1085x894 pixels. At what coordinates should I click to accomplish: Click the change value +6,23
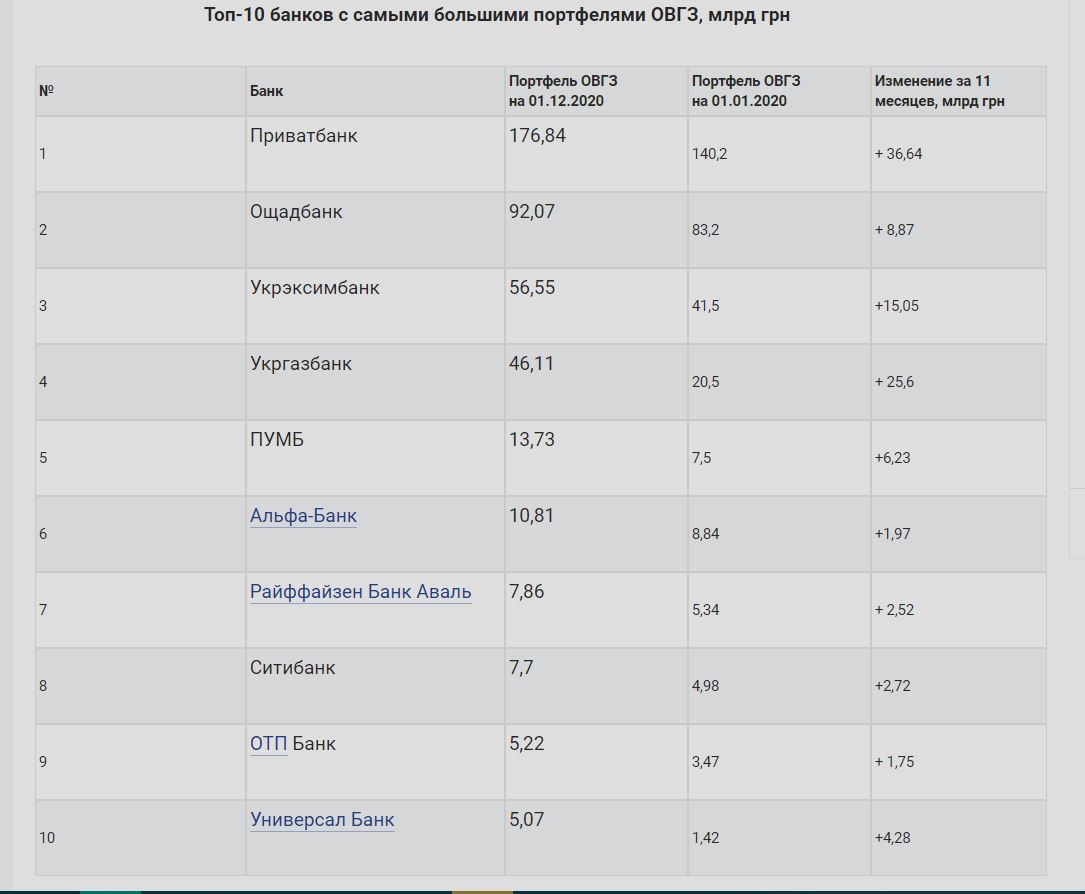pyautogui.click(x=893, y=458)
